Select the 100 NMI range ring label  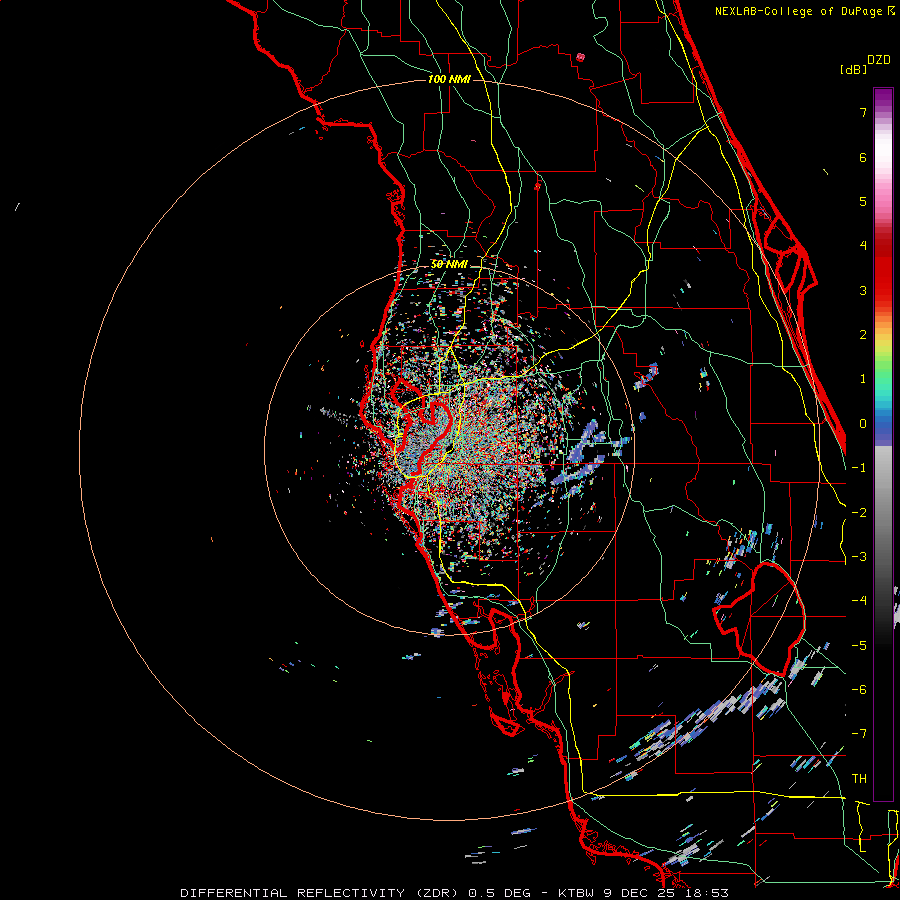[x=449, y=79]
